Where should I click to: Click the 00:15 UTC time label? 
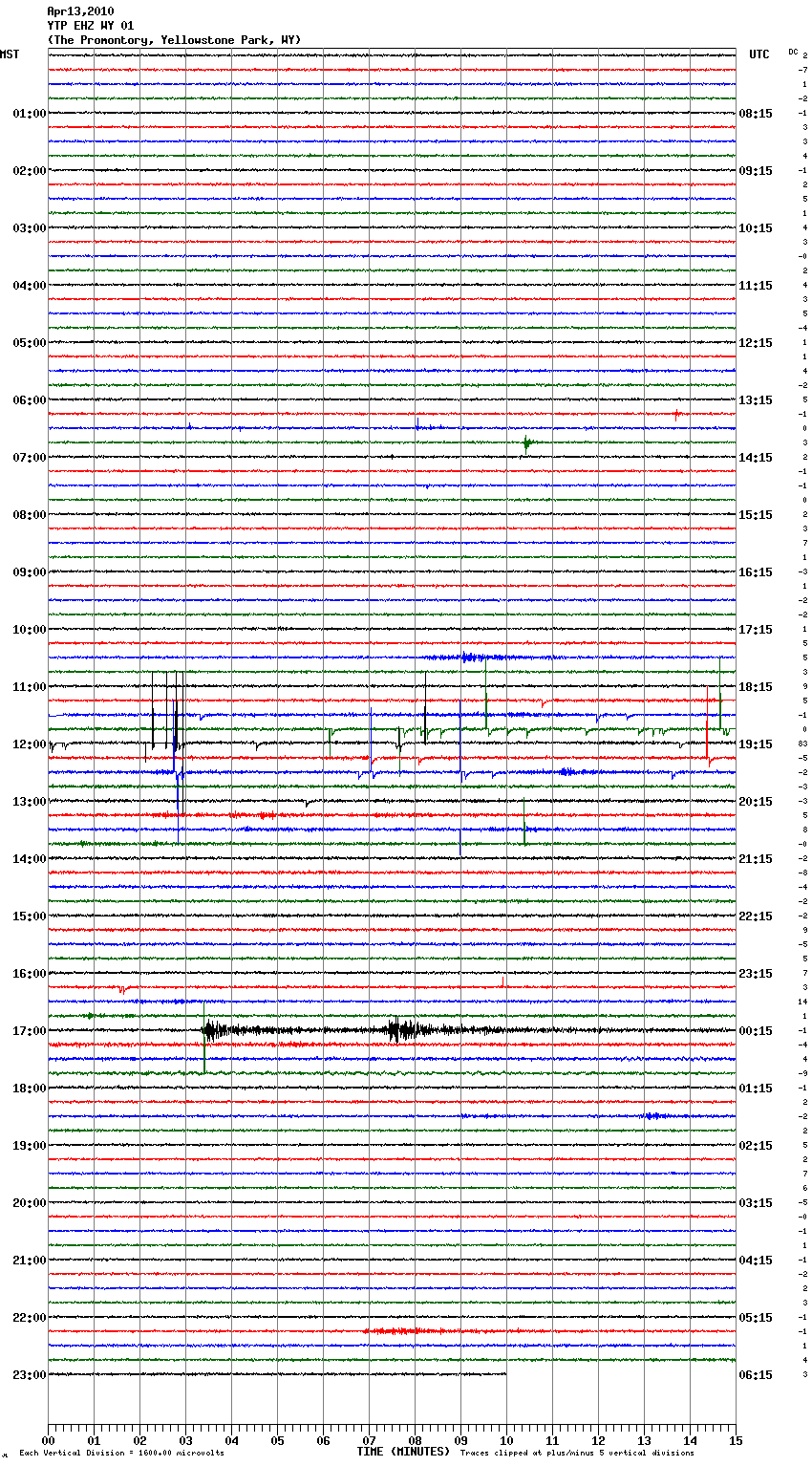tap(755, 1031)
